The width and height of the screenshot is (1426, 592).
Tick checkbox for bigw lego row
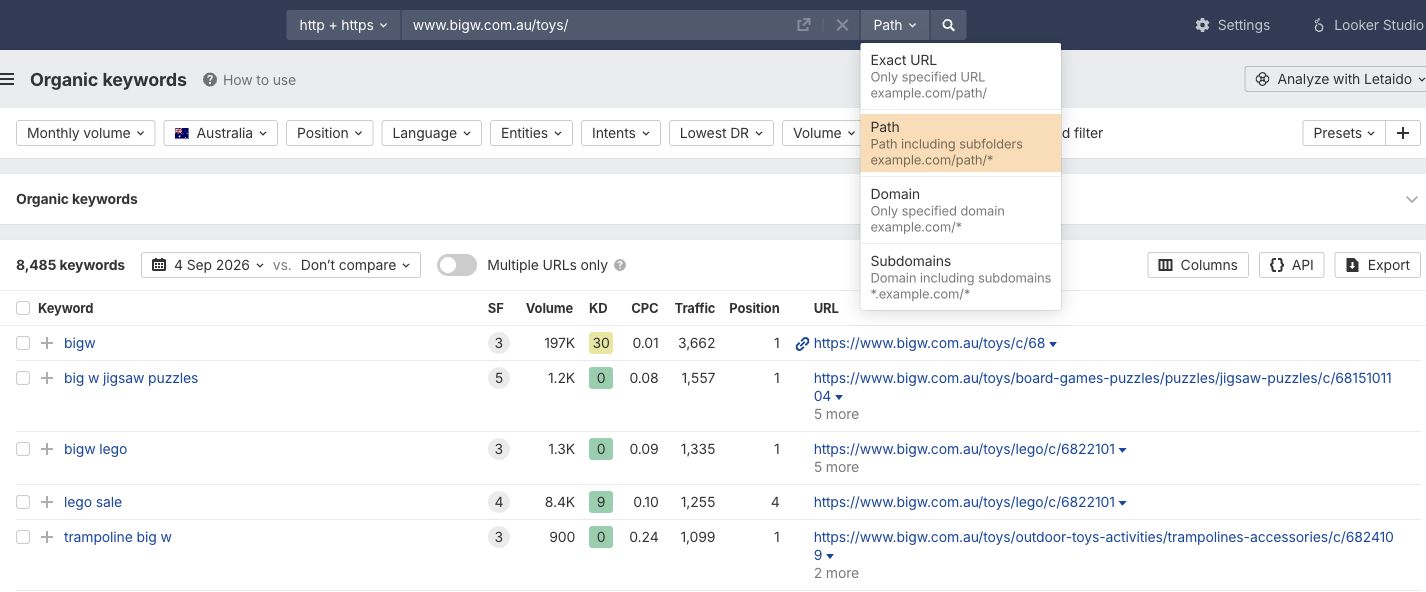23,449
